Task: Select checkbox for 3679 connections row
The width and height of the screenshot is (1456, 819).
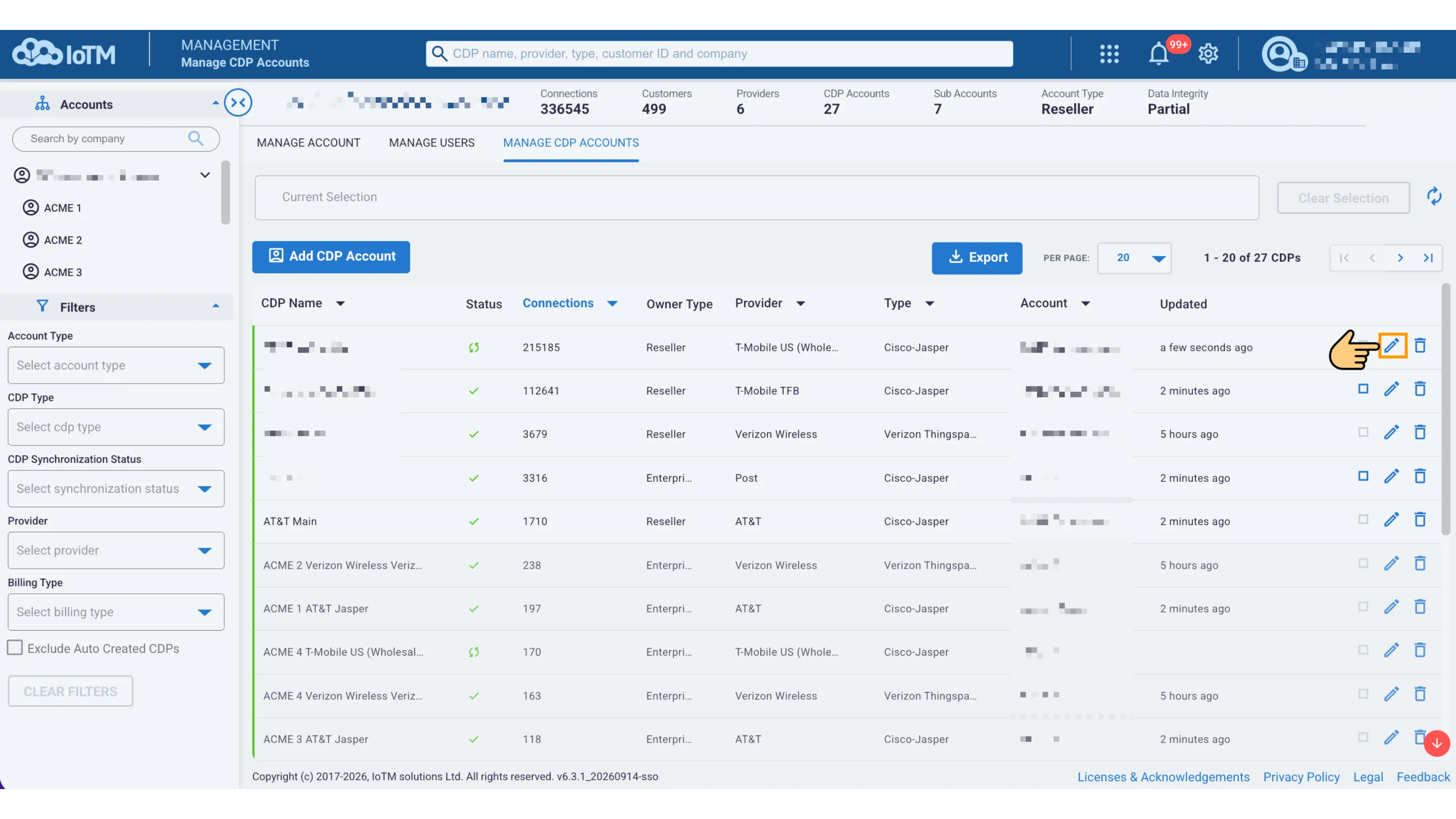Action: click(1363, 432)
